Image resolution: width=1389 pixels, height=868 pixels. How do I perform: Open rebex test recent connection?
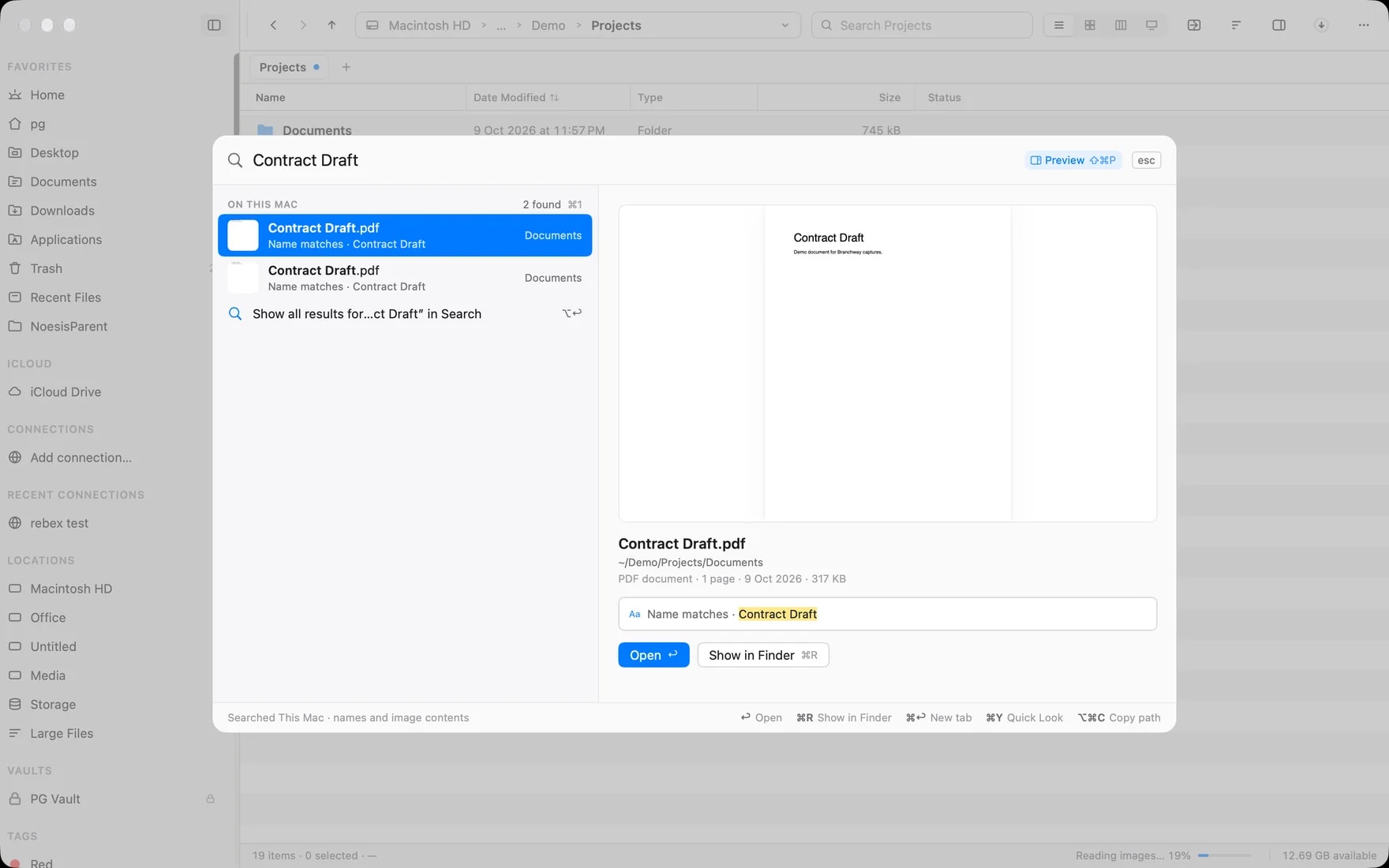(59, 523)
